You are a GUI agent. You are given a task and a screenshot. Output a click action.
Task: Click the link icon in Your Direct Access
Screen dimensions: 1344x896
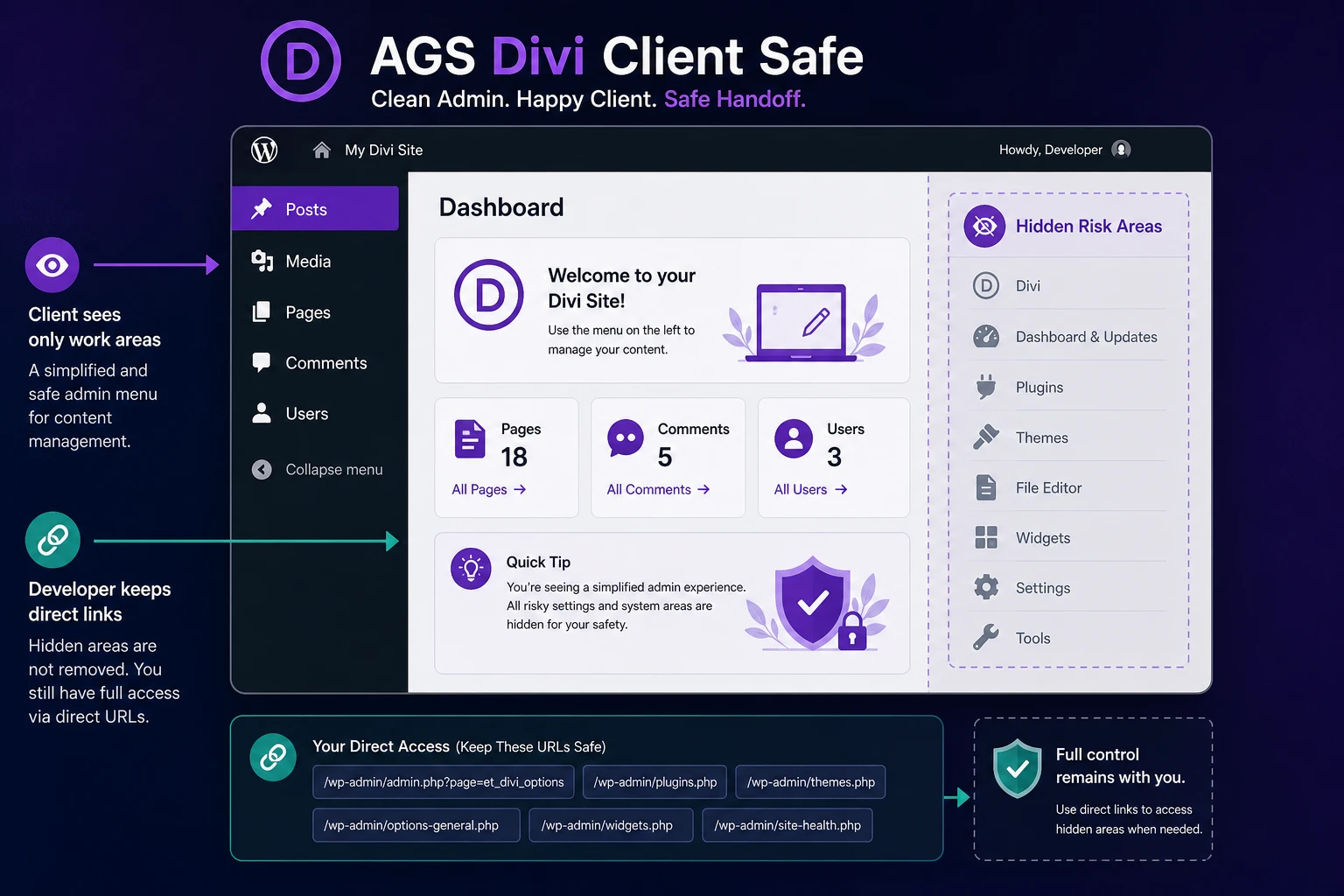click(273, 757)
